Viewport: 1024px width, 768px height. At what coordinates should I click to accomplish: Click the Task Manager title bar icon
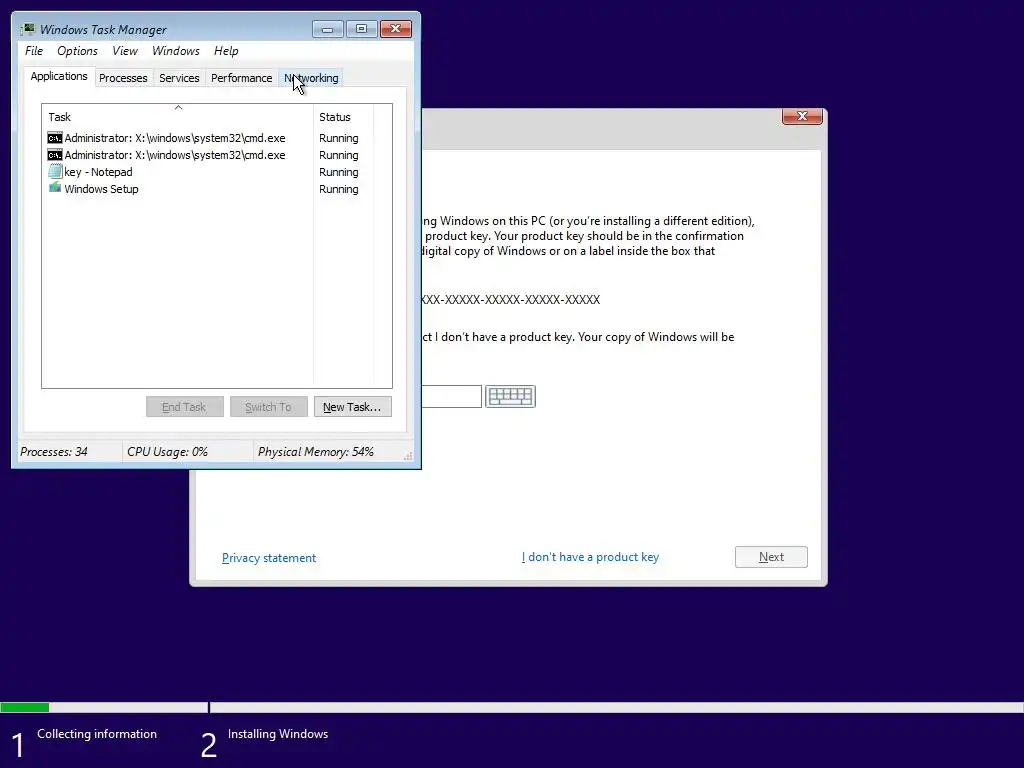point(28,29)
